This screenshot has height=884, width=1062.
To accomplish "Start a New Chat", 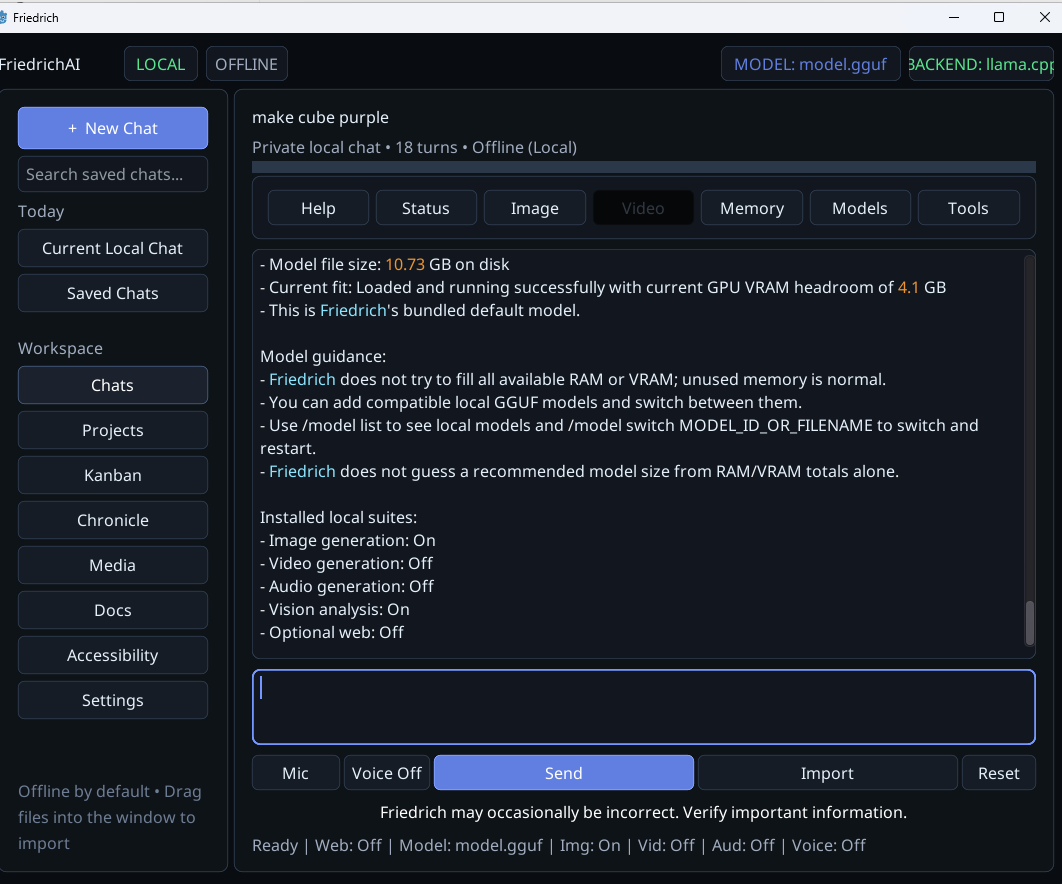I will [112, 128].
